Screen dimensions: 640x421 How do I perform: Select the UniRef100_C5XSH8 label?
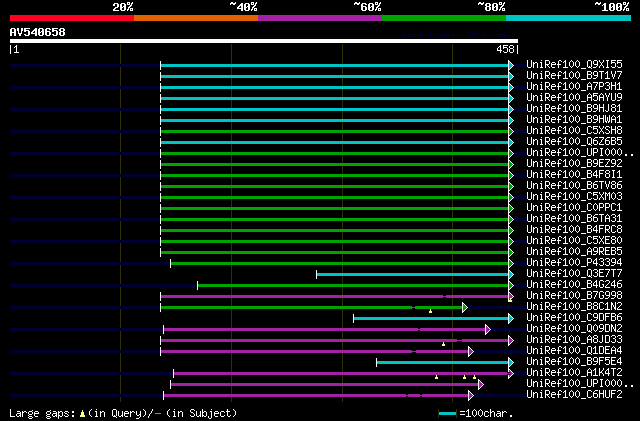point(574,131)
